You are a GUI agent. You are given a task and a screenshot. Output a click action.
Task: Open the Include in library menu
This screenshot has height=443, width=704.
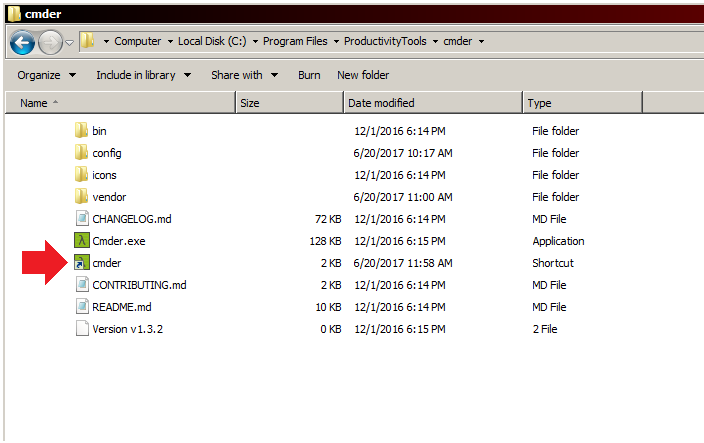tap(144, 75)
